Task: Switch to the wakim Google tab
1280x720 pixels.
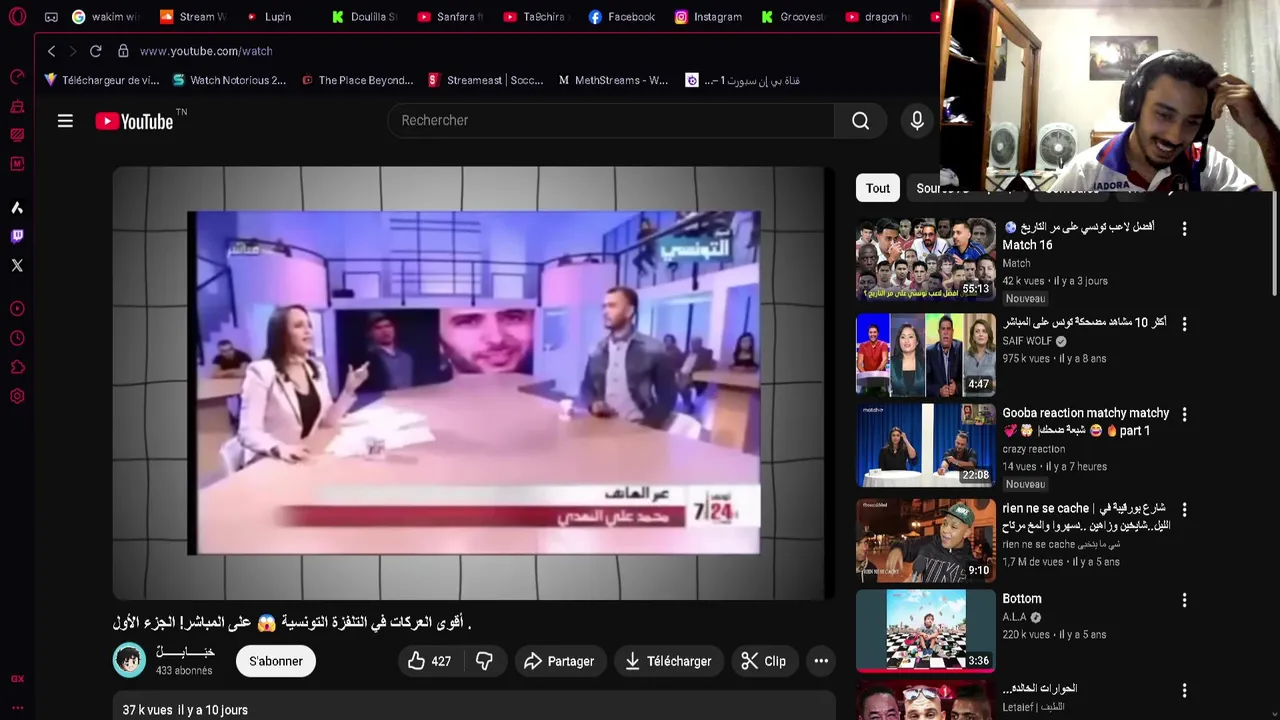Action: (x=105, y=17)
